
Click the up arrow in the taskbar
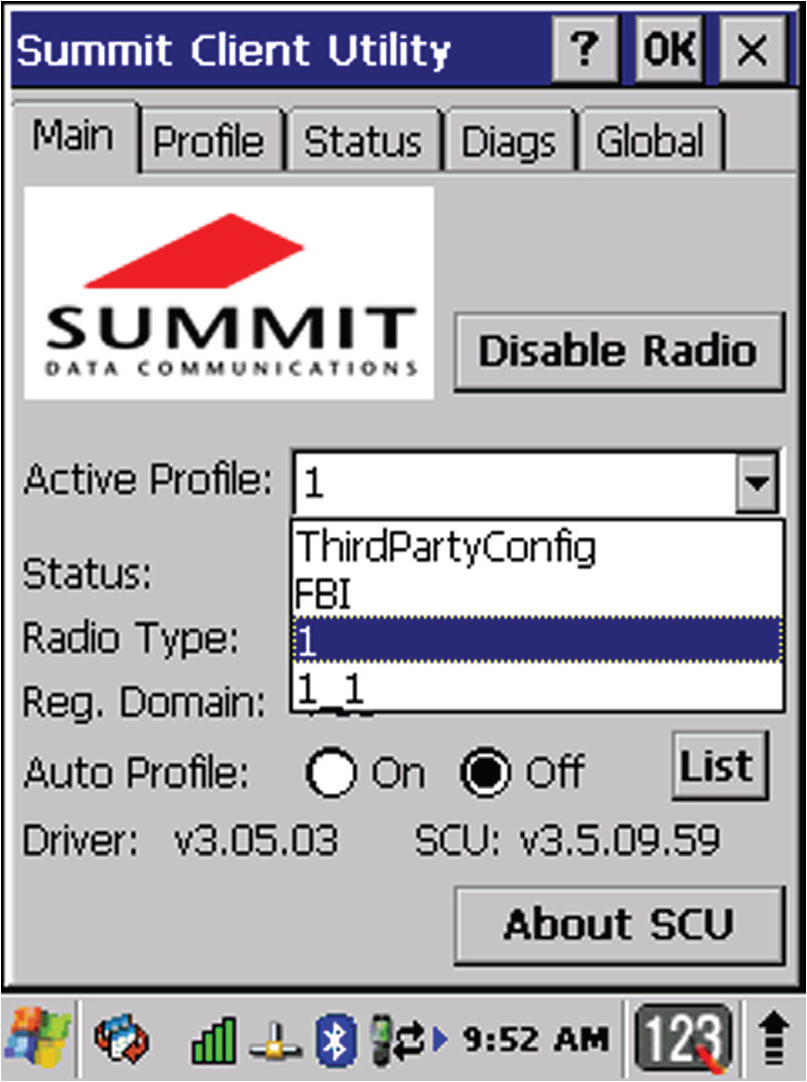775,1039
